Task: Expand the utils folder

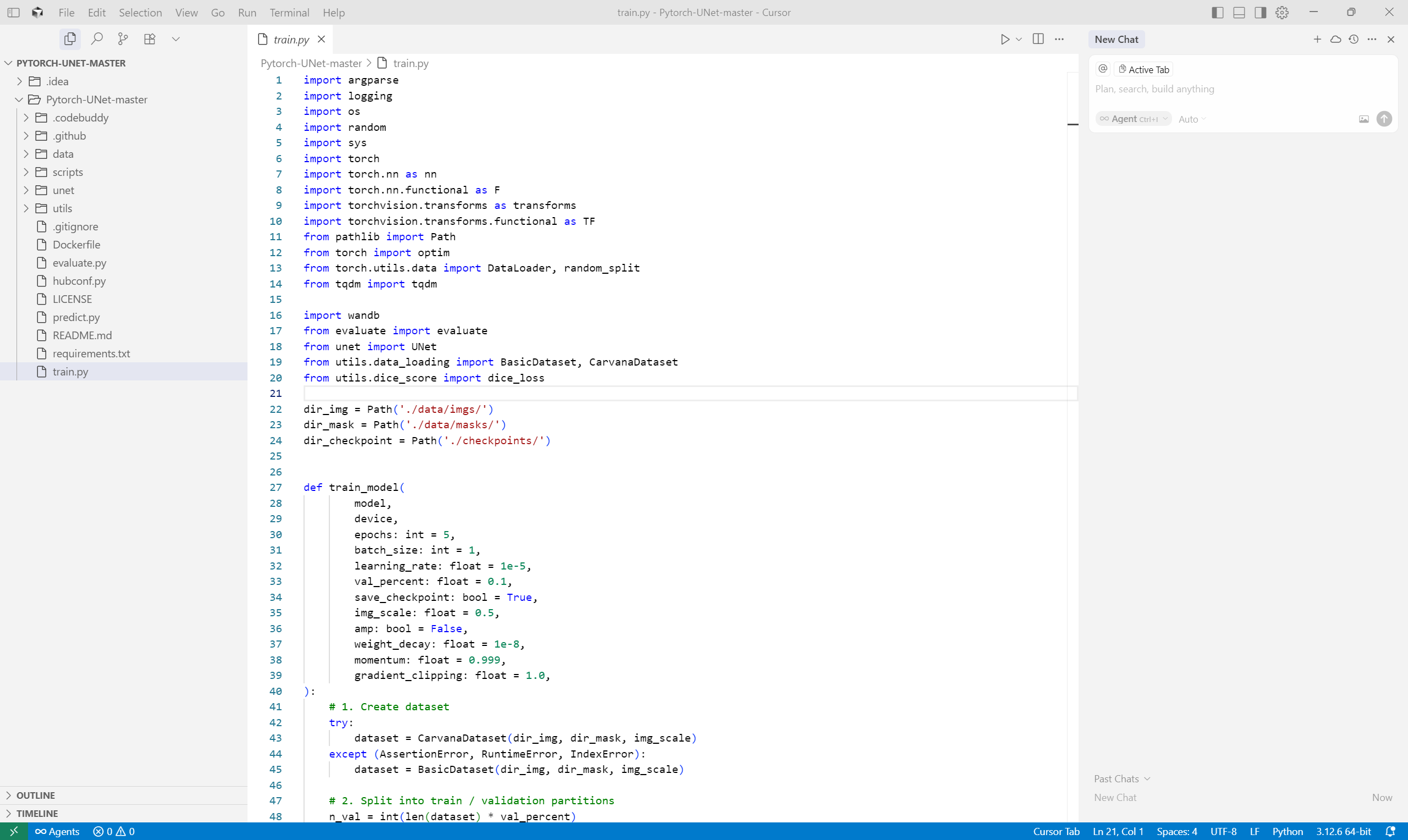Action: [62, 208]
